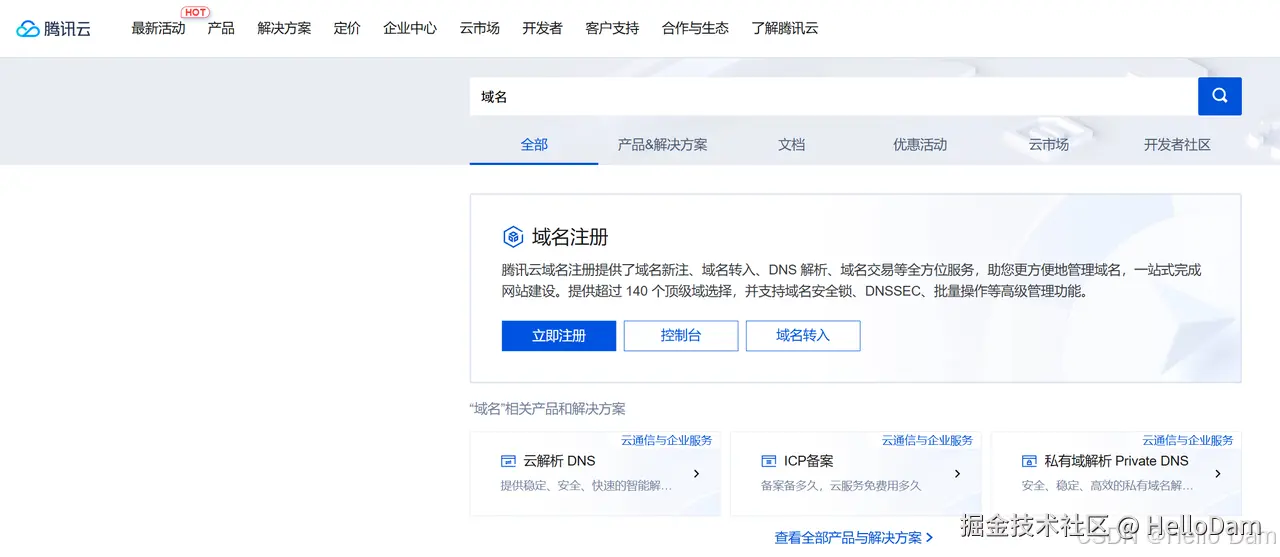Screen dimensions: 1280x557
Task: Switch to the 云市场 search tab
Action: click(x=1048, y=144)
